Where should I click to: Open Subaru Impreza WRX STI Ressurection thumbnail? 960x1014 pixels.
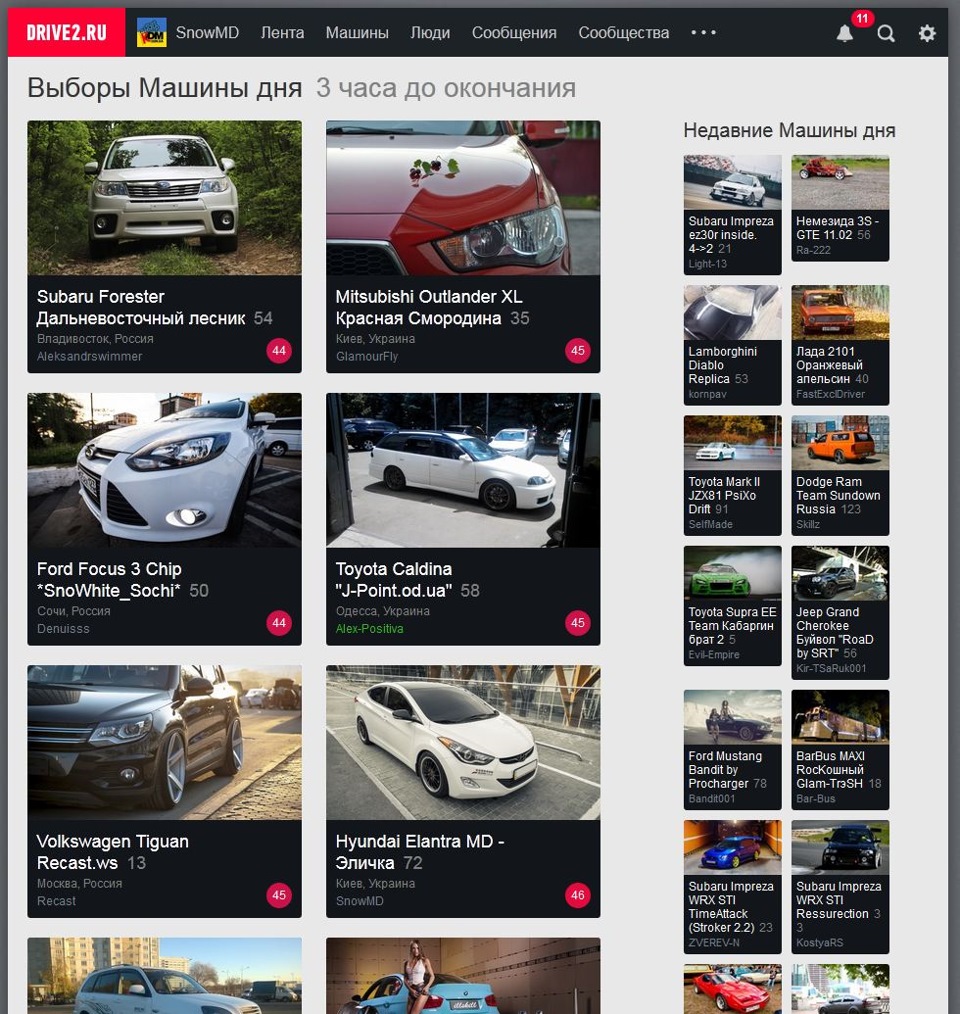coord(840,847)
